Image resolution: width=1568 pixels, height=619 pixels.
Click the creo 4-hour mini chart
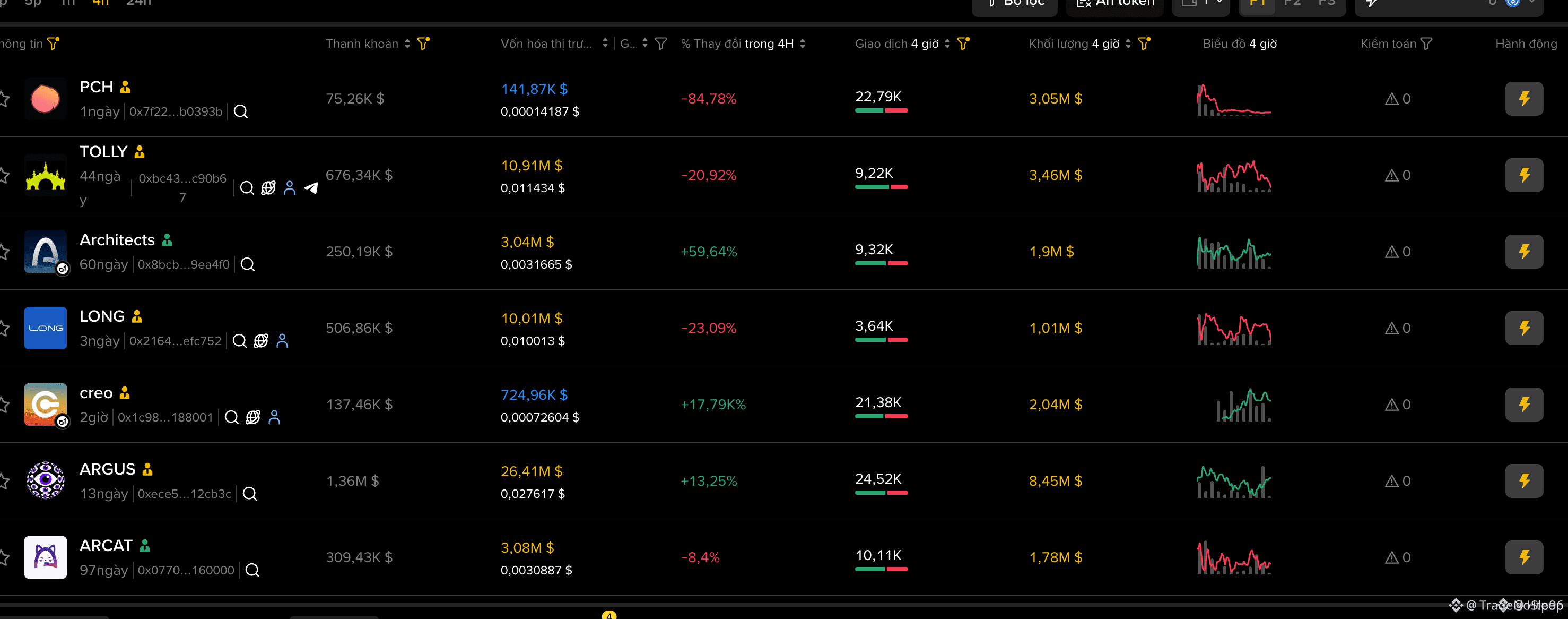point(1243,405)
